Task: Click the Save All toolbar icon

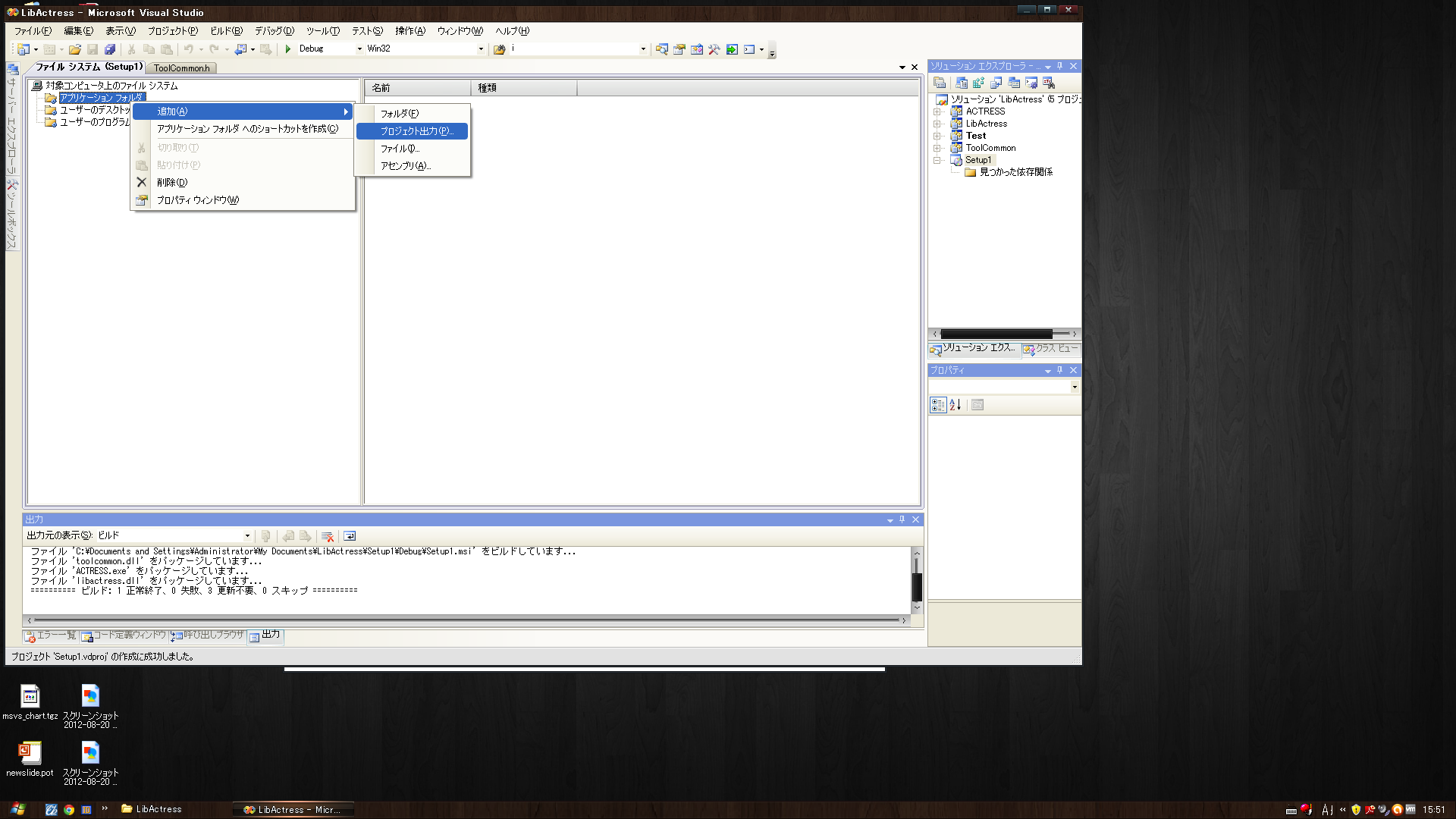Action: (x=110, y=49)
